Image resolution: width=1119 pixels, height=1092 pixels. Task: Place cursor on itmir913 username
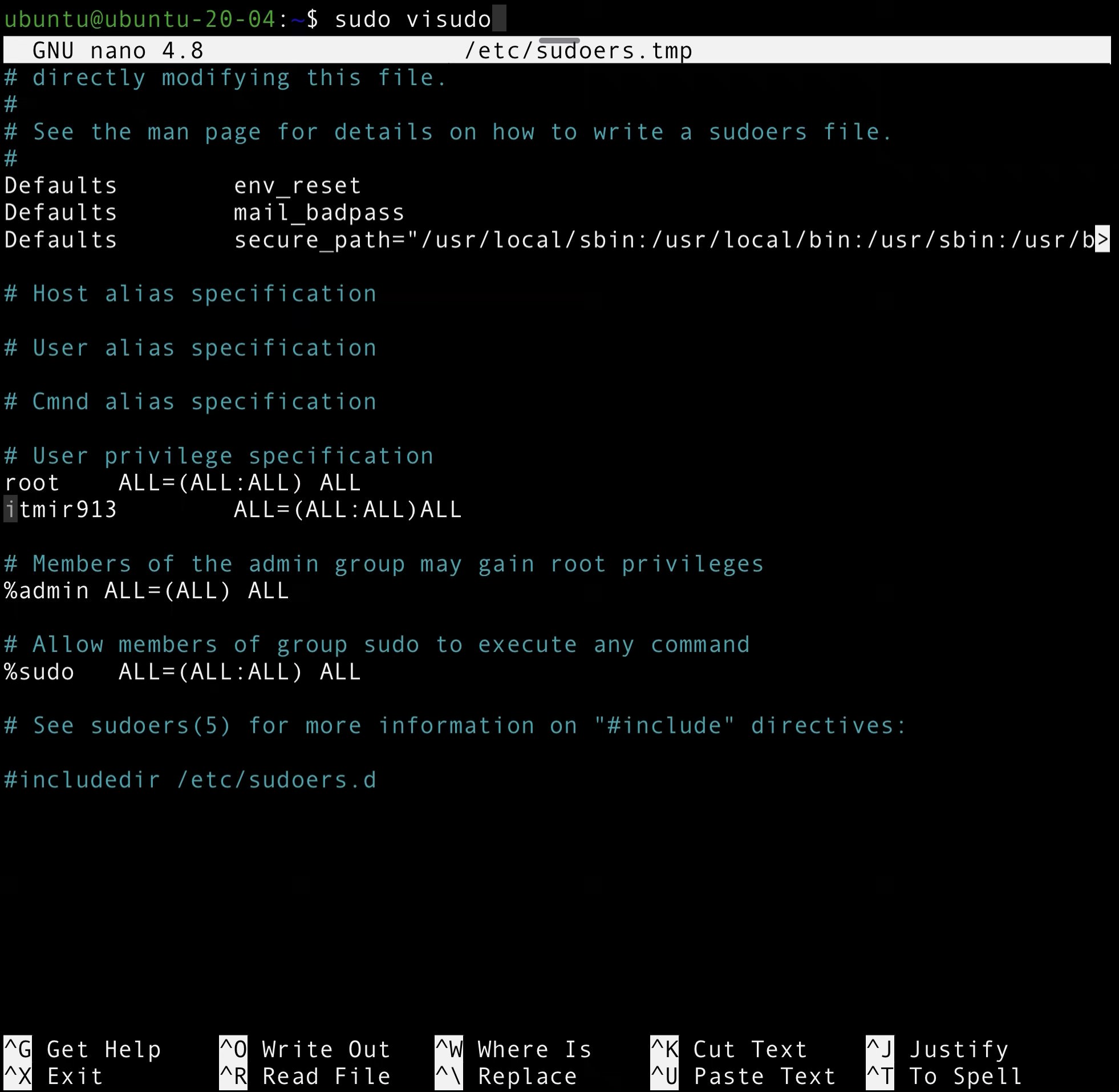click(61, 509)
